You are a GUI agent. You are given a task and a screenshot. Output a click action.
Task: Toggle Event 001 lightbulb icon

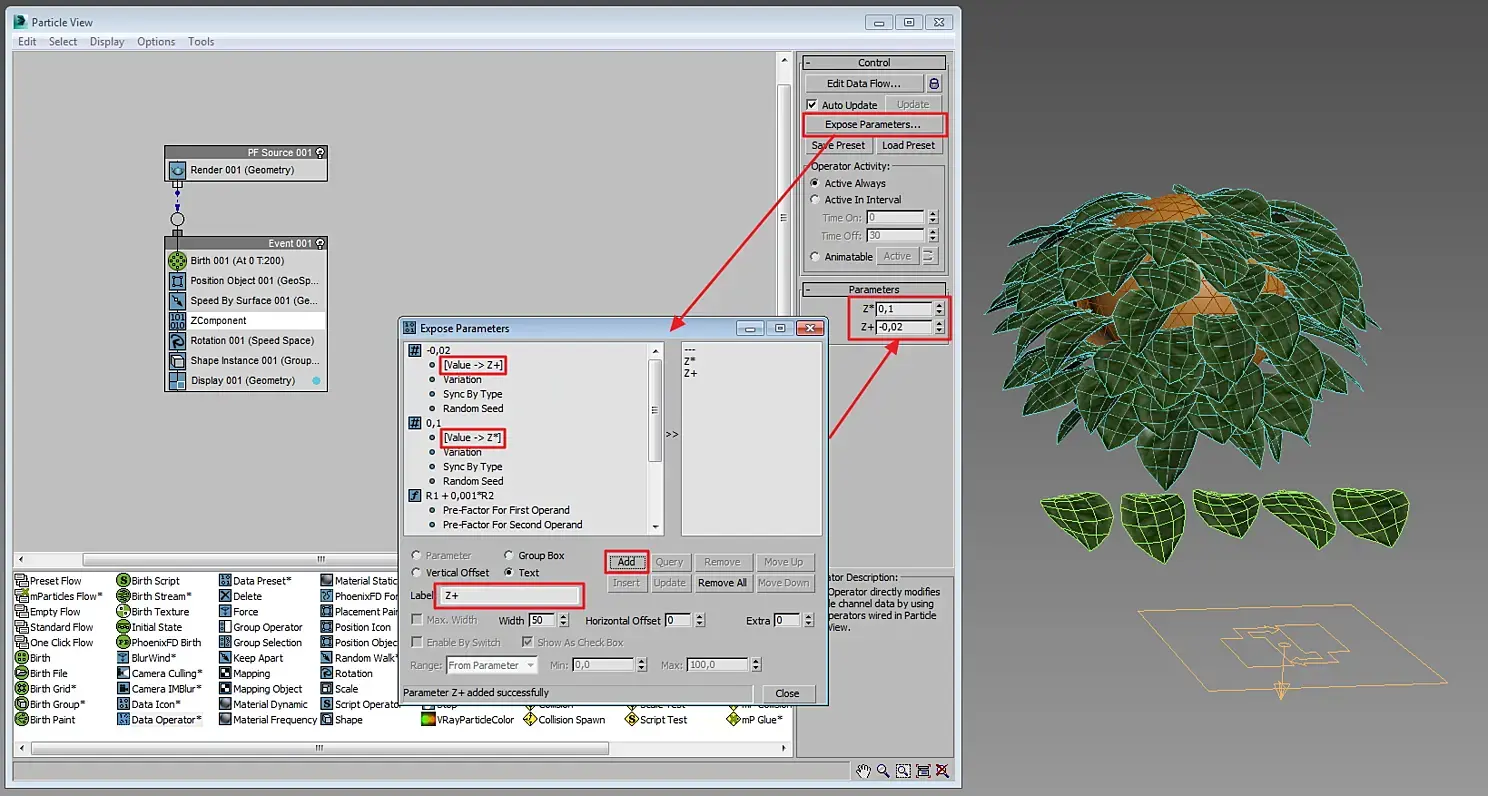(320, 243)
